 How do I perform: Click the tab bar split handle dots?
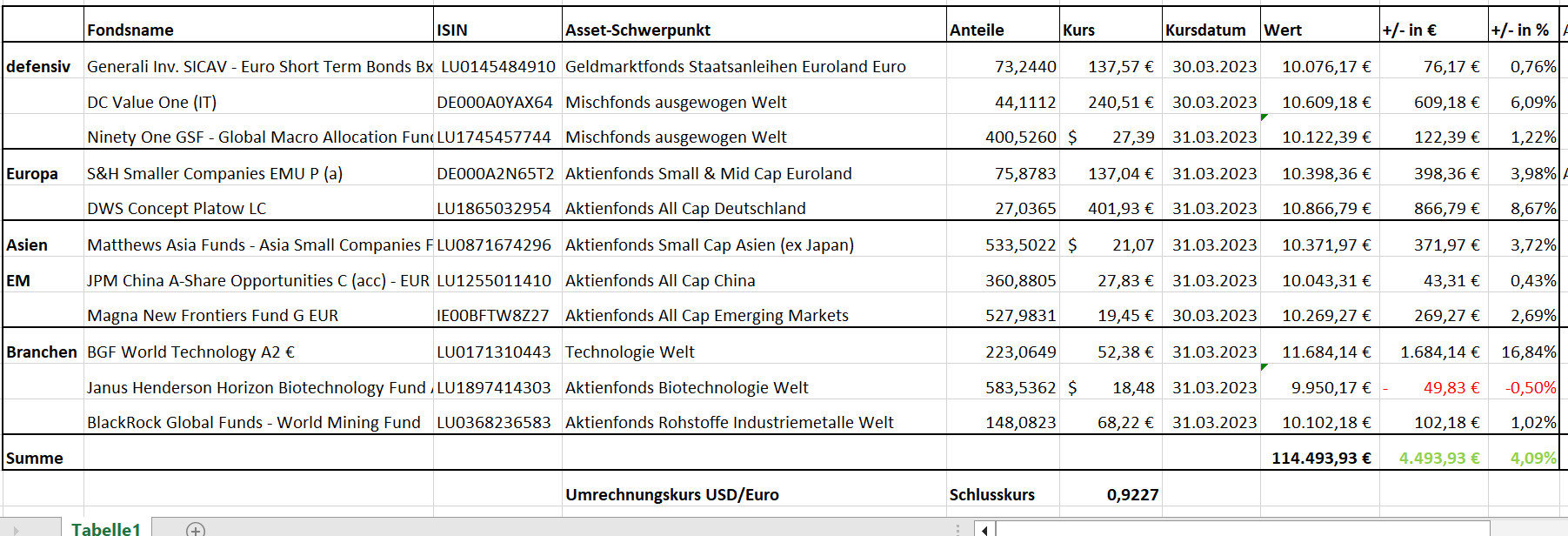tap(957, 529)
